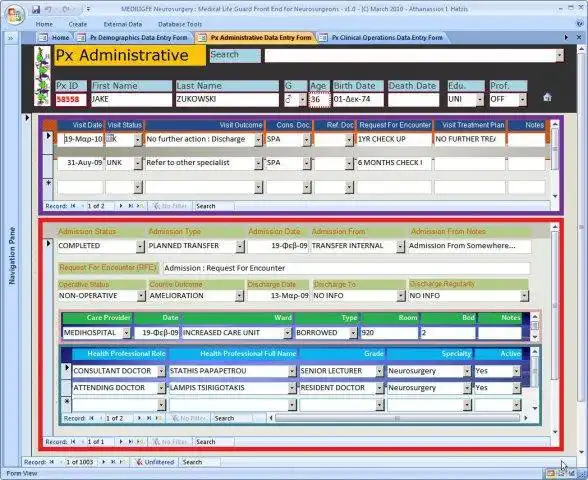
Task: Click the 31-Αυγ-09 visit date cell
Action: (80, 163)
